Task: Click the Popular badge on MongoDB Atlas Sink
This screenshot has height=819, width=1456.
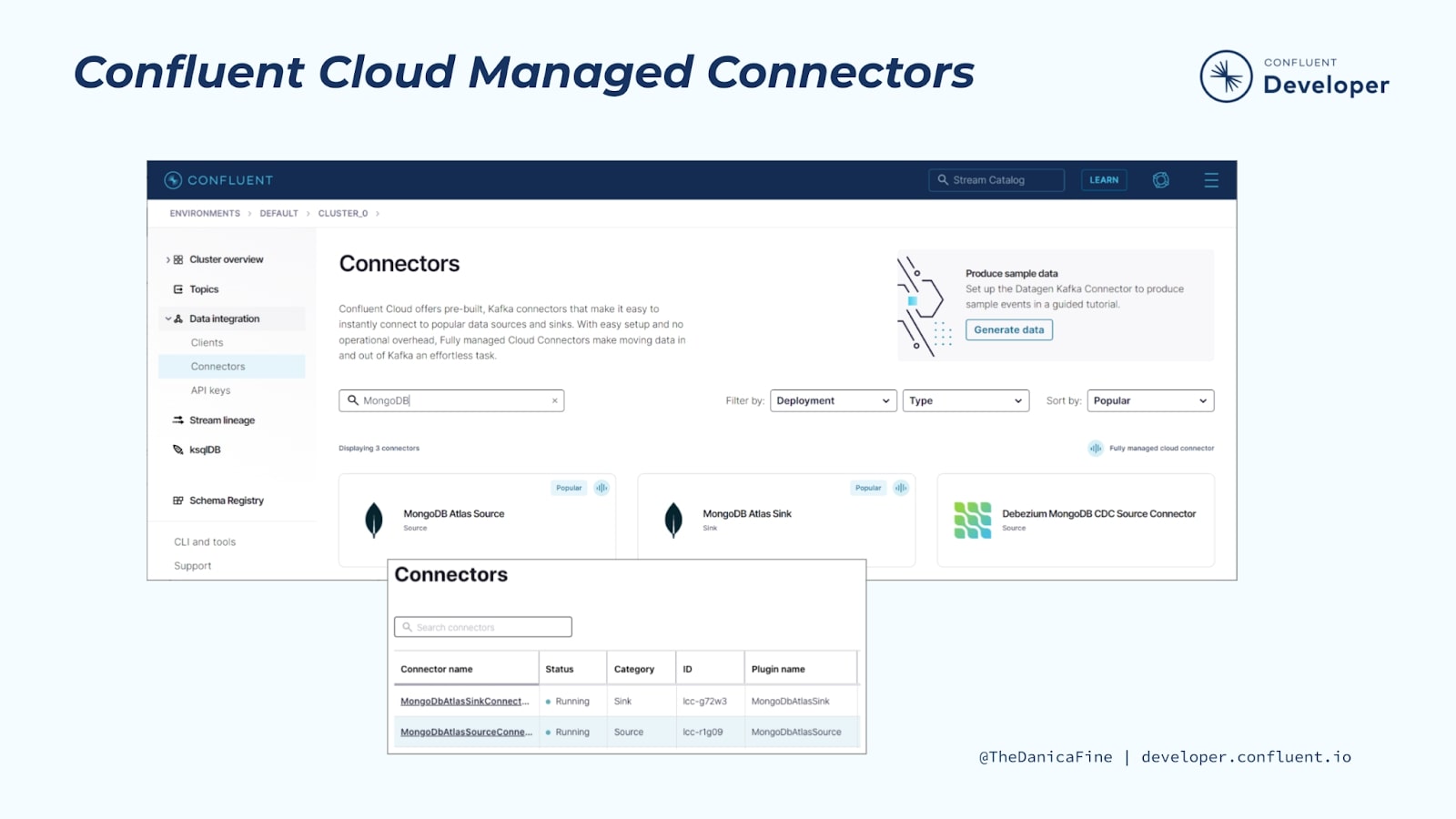Action: pos(868,488)
